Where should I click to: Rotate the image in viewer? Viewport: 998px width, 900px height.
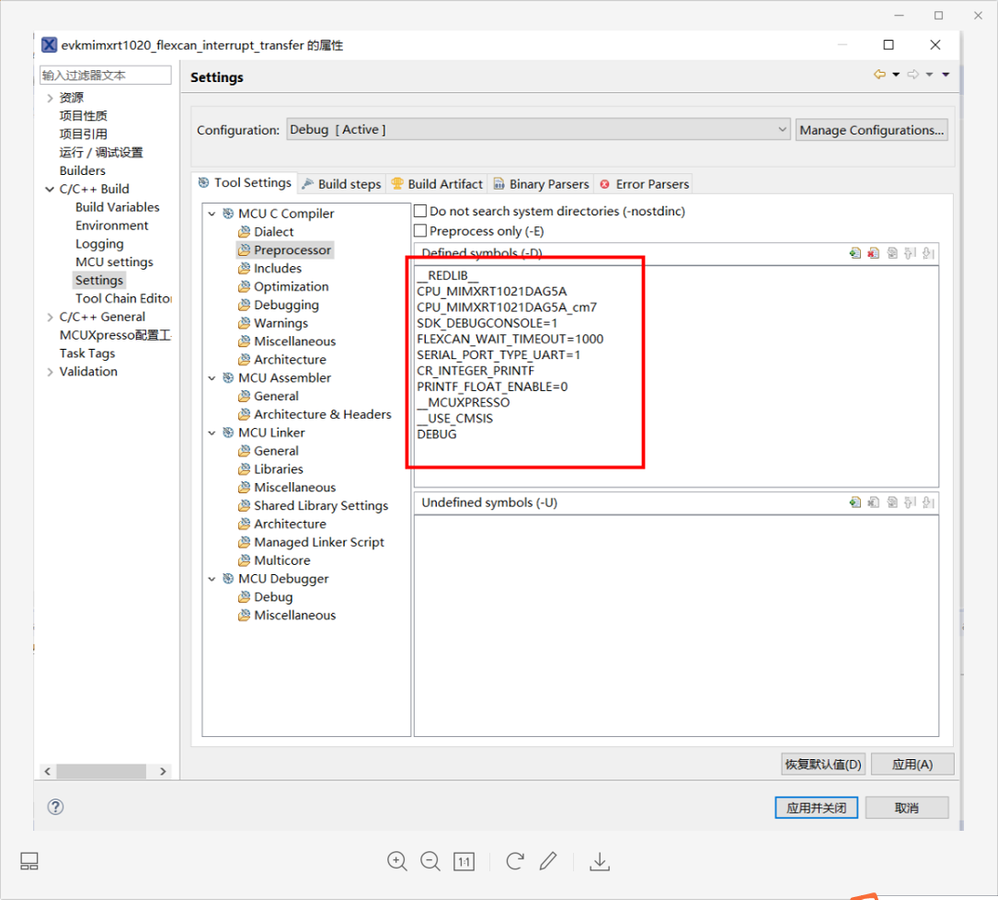point(515,862)
